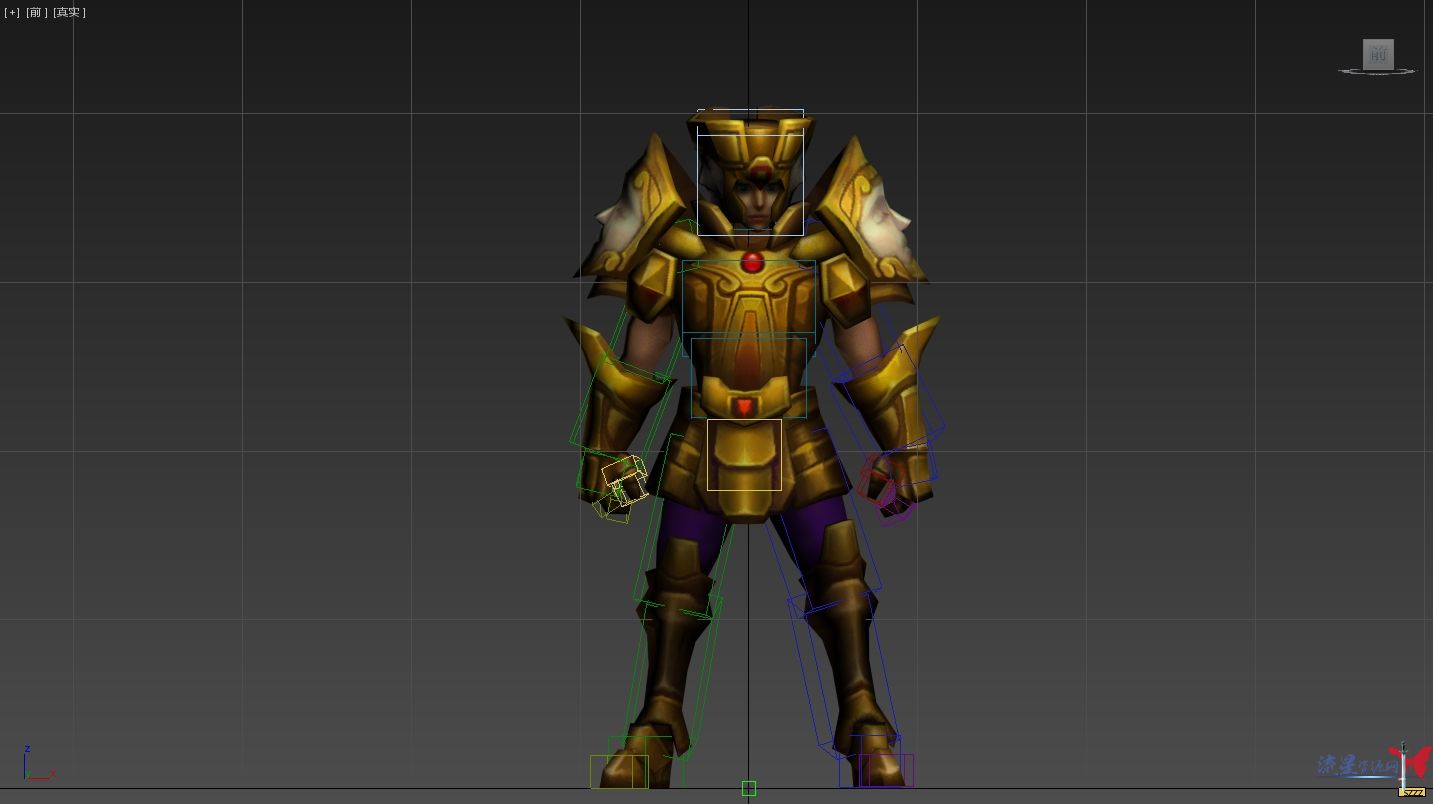Open the [+] viewport general menu
This screenshot has width=1433, height=804.
click(12, 12)
